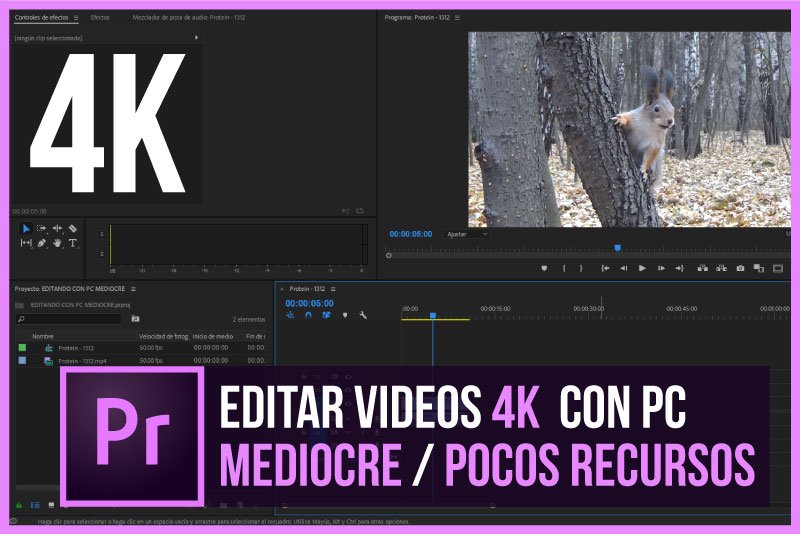
Task: Click Program monitor timecode 00:00:05:00
Action: tap(411, 234)
